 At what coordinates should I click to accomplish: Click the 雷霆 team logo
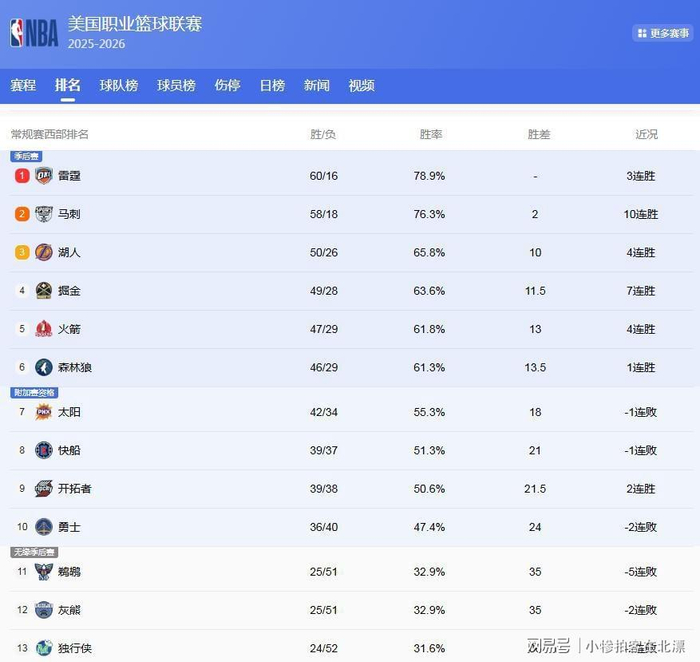tap(44, 175)
